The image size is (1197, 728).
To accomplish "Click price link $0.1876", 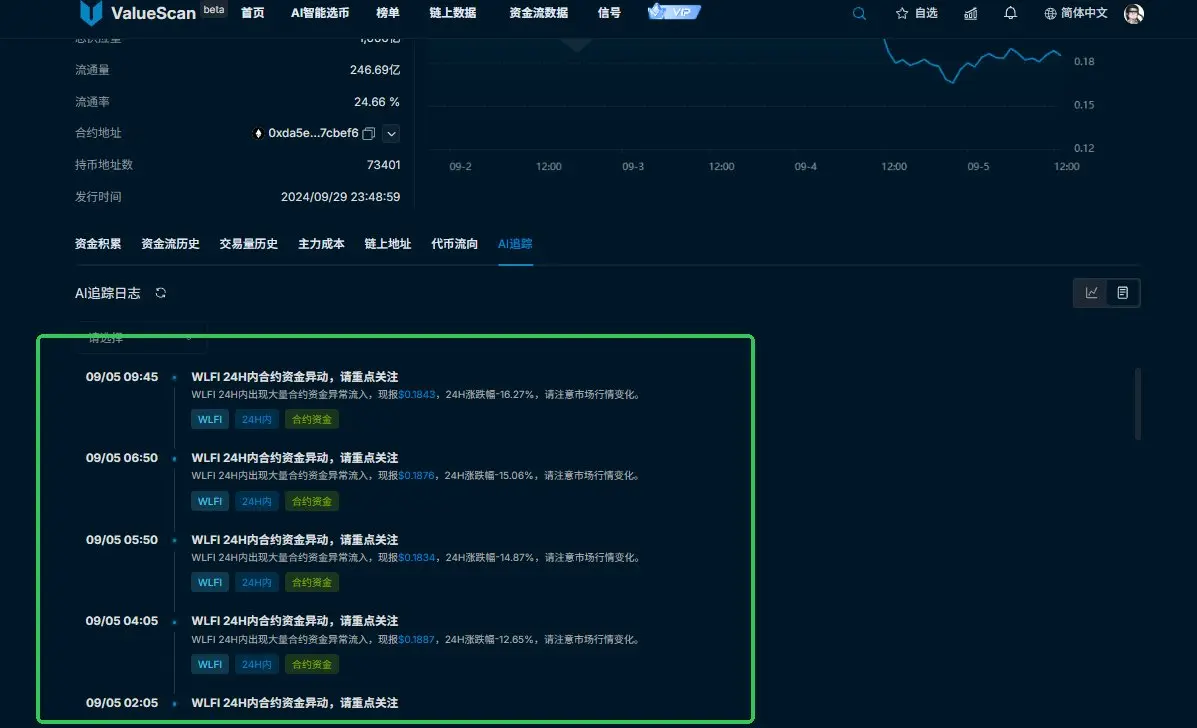I will [x=417, y=475].
